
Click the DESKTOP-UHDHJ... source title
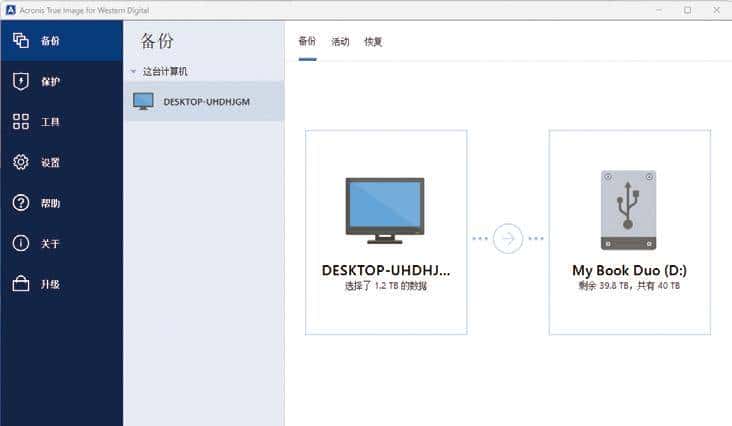click(386, 271)
